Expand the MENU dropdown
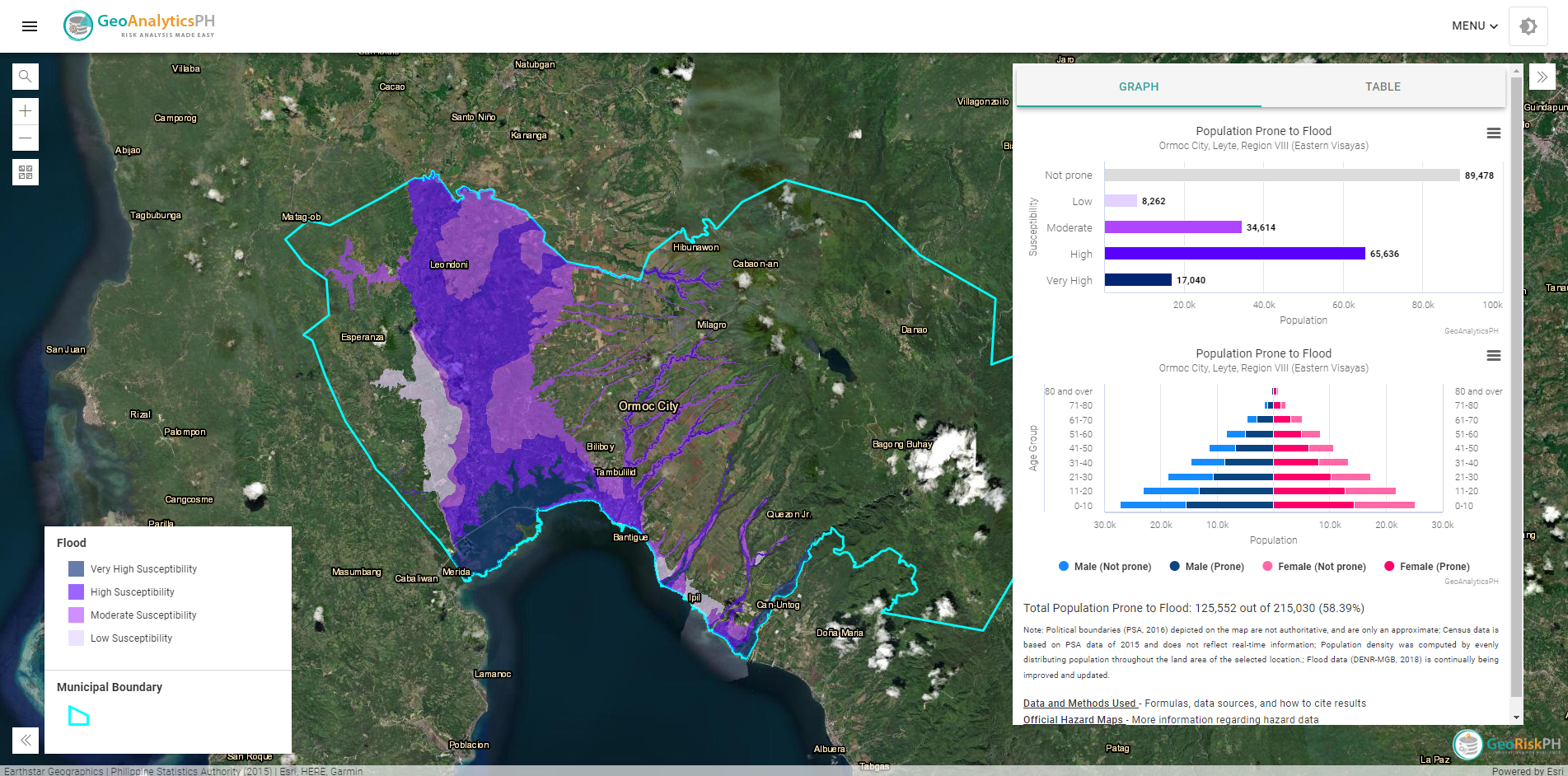This screenshot has height=776, width=1568. [1474, 26]
